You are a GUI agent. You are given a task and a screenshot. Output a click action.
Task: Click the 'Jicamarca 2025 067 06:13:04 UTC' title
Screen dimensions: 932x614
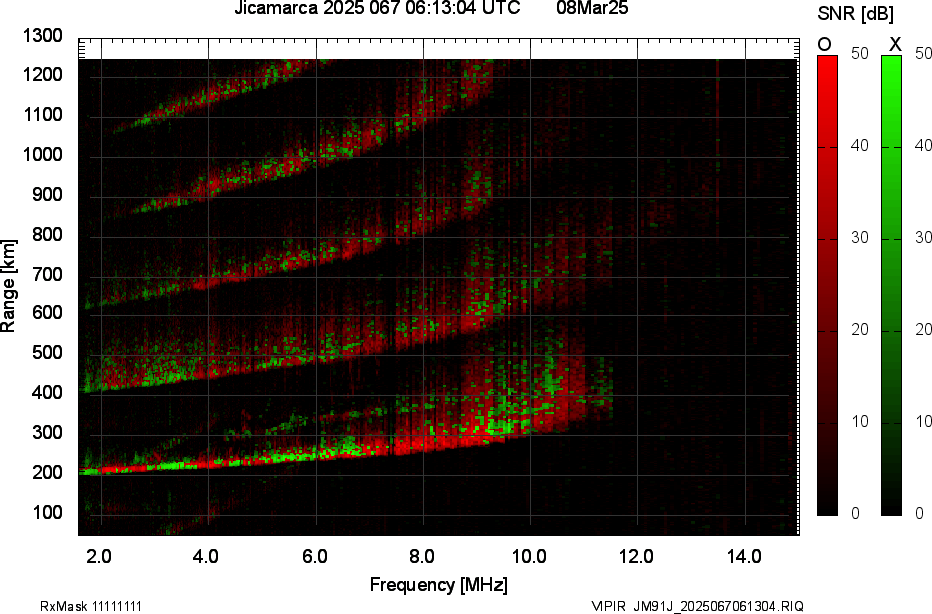click(x=377, y=8)
